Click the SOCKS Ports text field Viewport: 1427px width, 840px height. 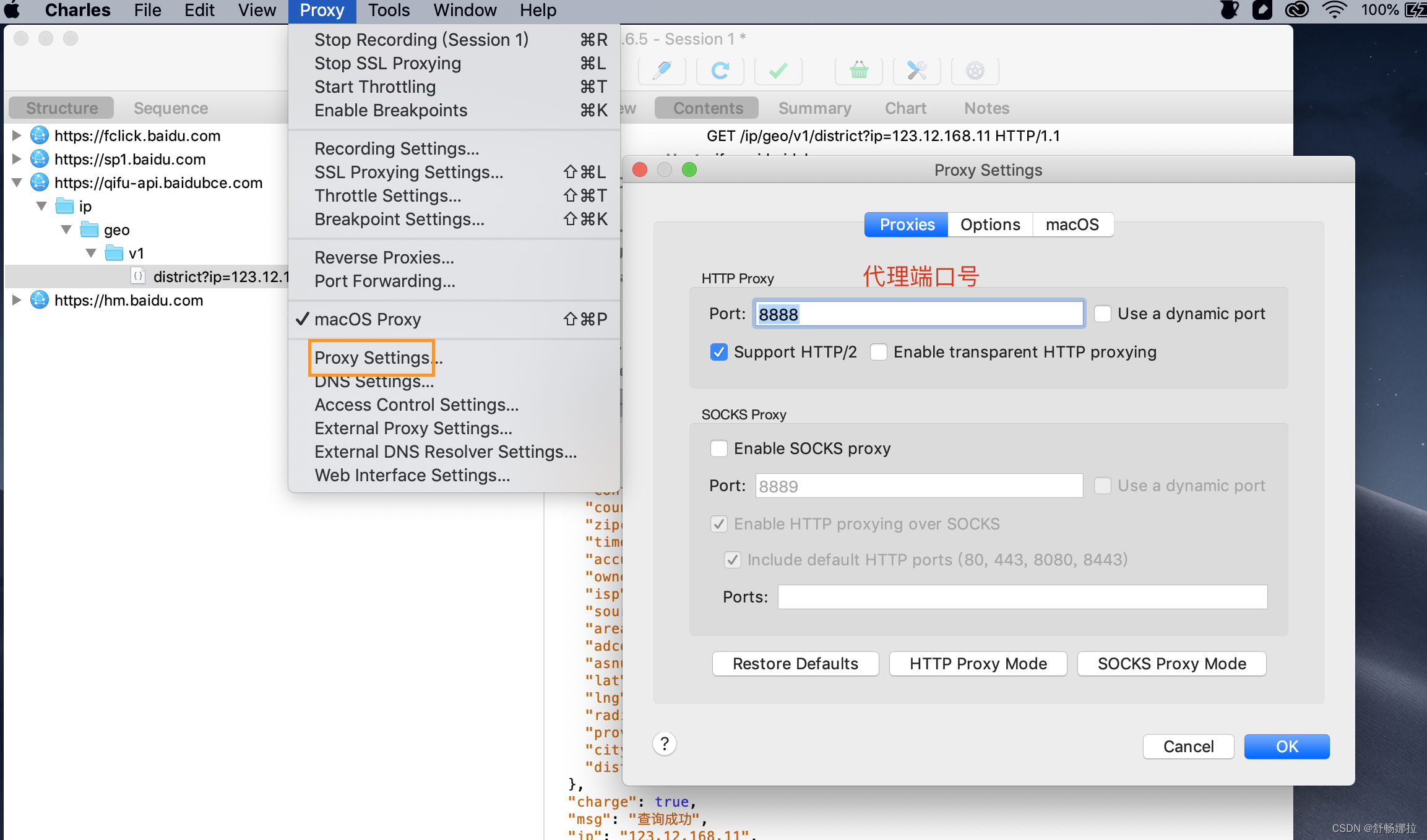[1022, 597]
